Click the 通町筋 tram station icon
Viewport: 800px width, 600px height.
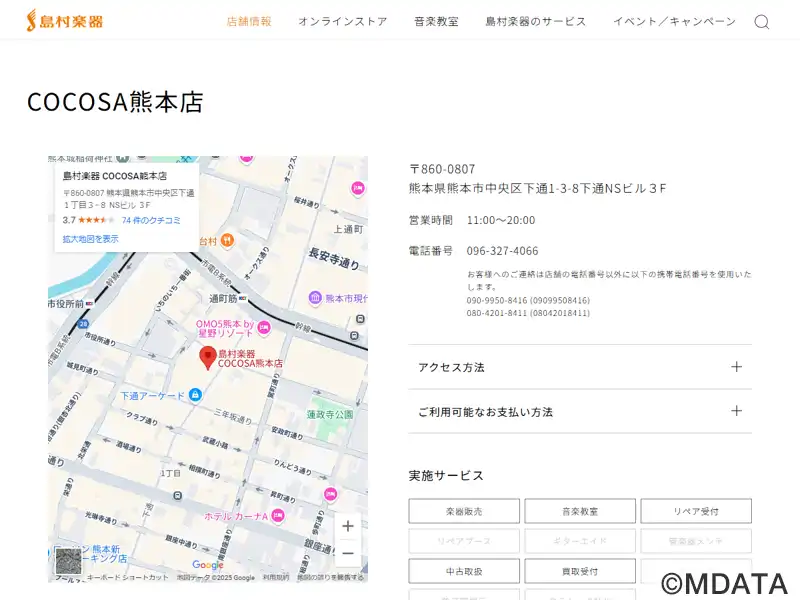243,298
